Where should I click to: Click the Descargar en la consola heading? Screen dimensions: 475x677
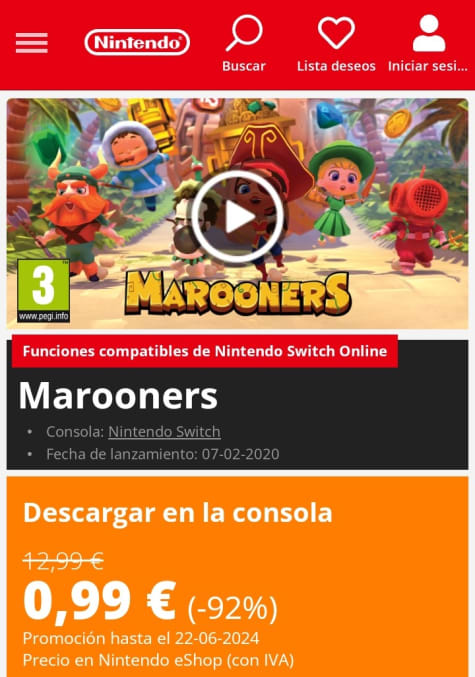[177, 512]
